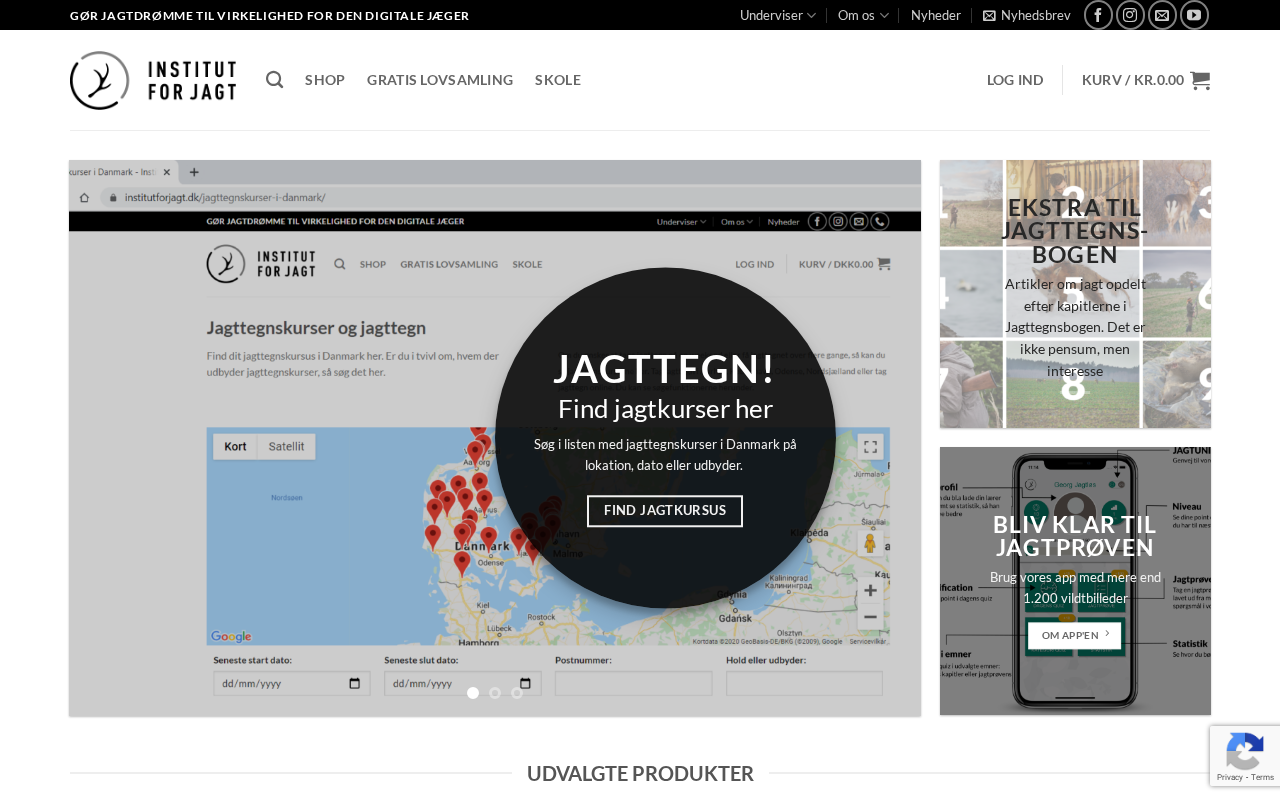Click the Find Jagtkursus button
The height and width of the screenshot is (800, 1280).
tap(665, 511)
